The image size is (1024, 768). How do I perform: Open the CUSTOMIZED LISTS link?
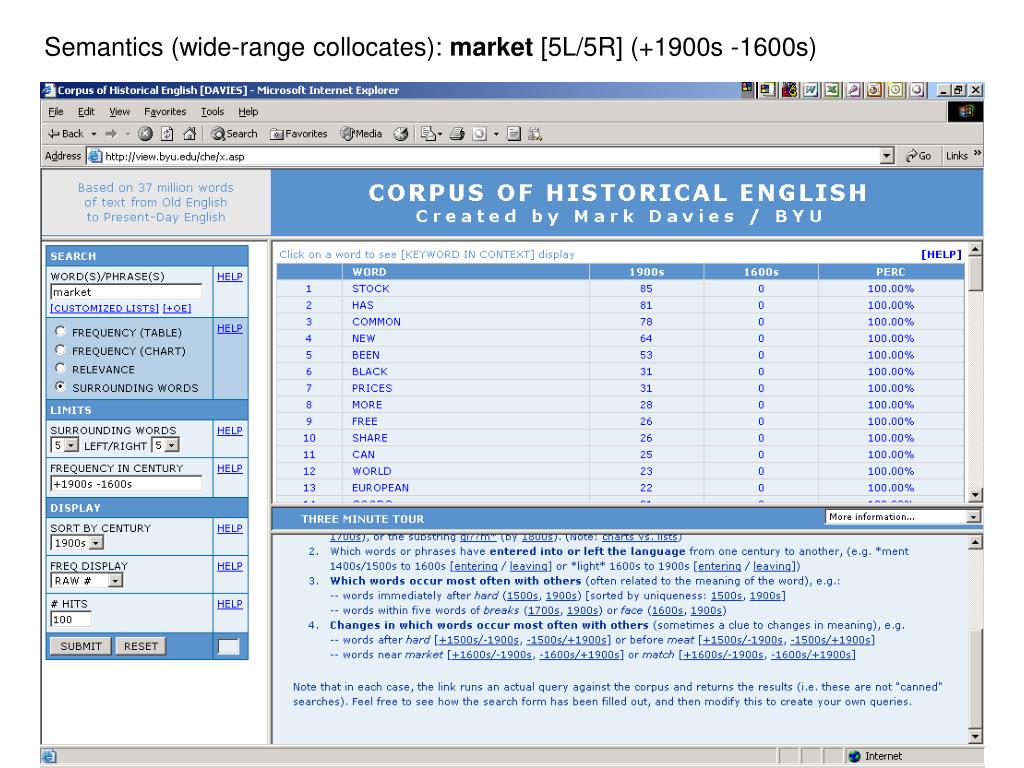(x=104, y=308)
